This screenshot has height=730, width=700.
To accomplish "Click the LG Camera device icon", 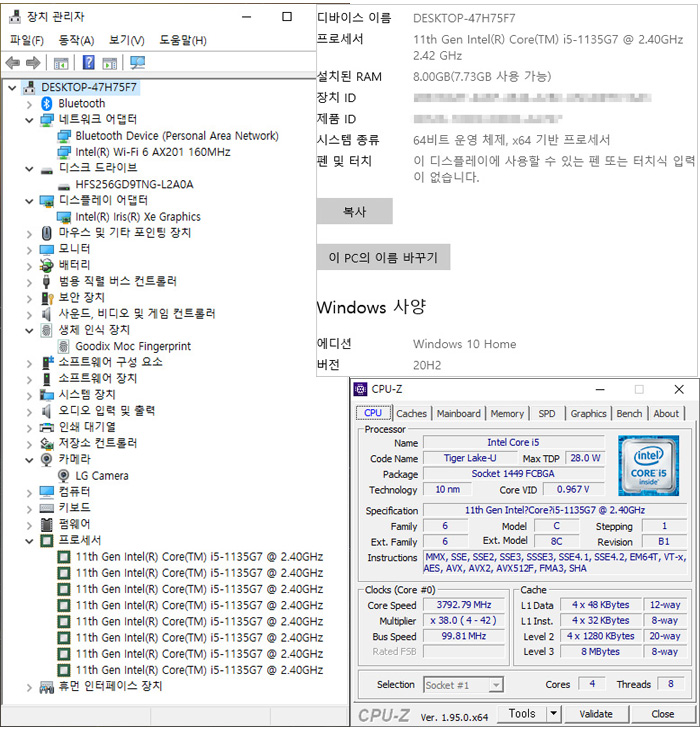I will [63, 476].
